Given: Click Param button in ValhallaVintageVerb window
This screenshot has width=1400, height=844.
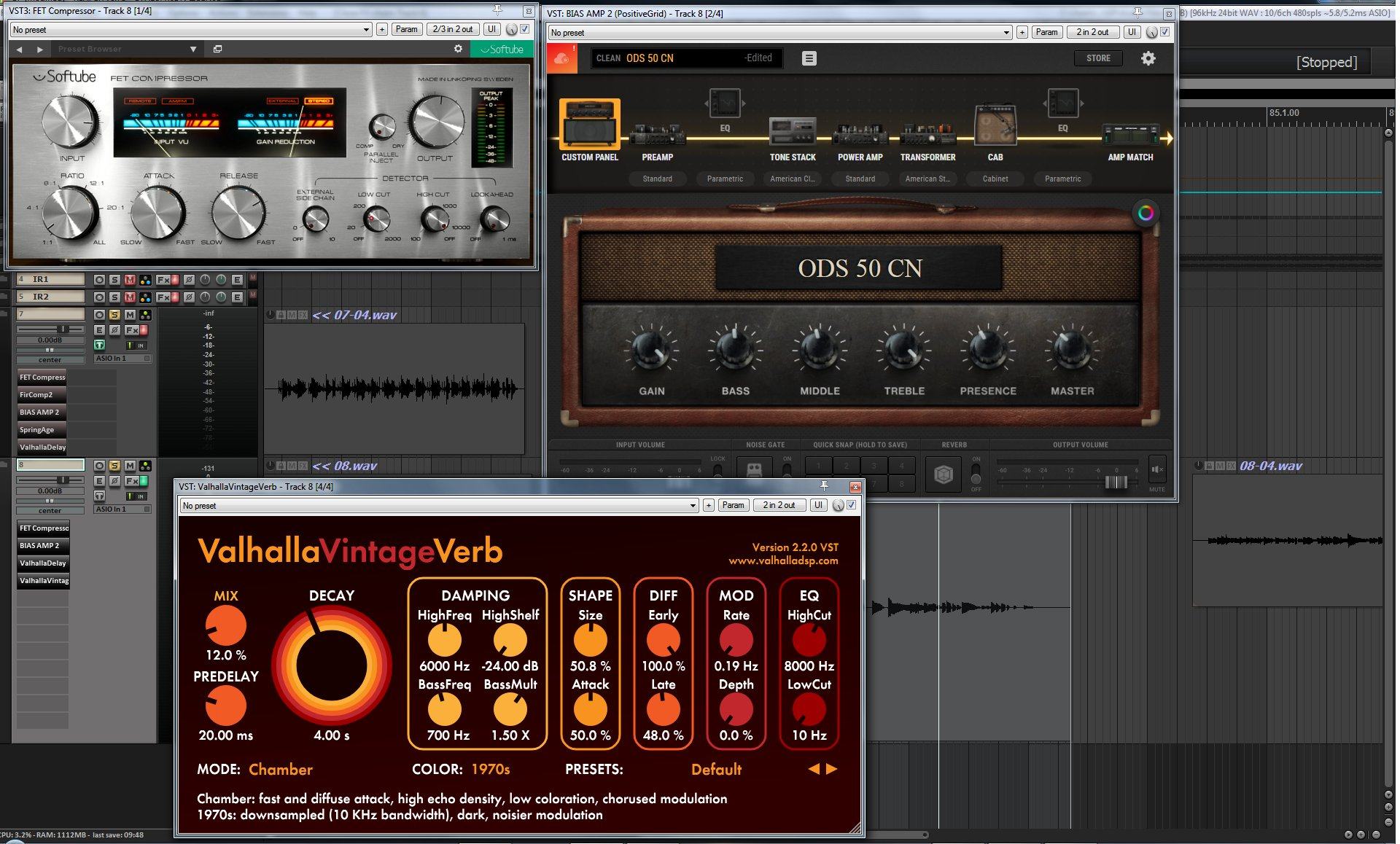Looking at the screenshot, I should click(x=733, y=505).
